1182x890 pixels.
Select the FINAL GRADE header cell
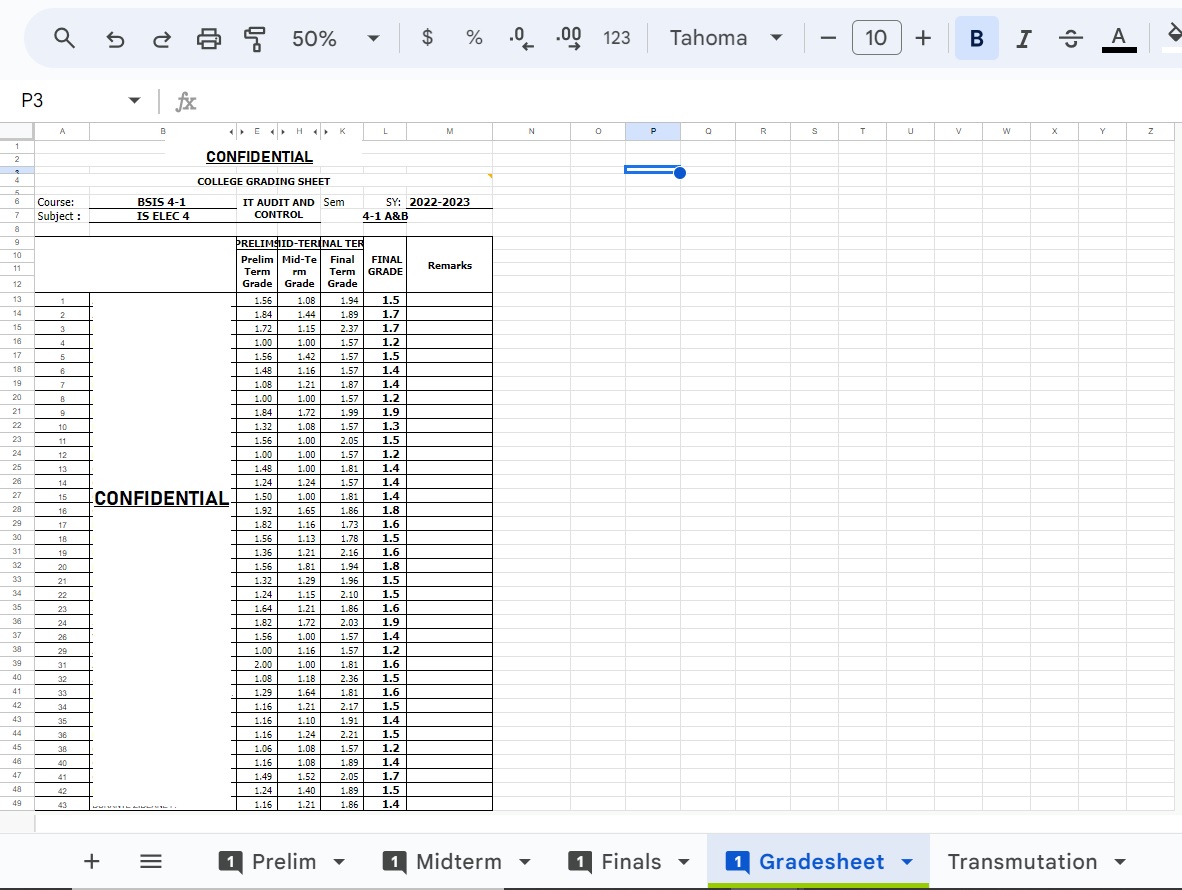click(385, 265)
